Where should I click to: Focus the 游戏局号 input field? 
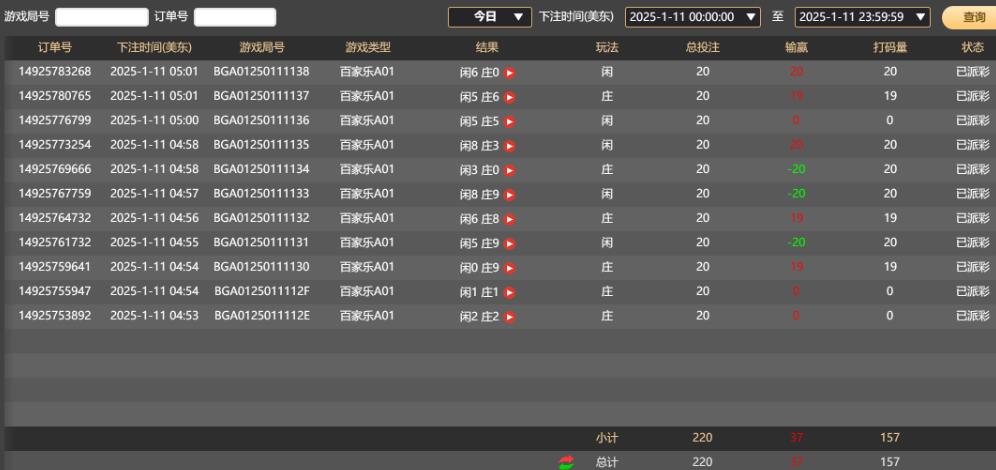tap(102, 17)
